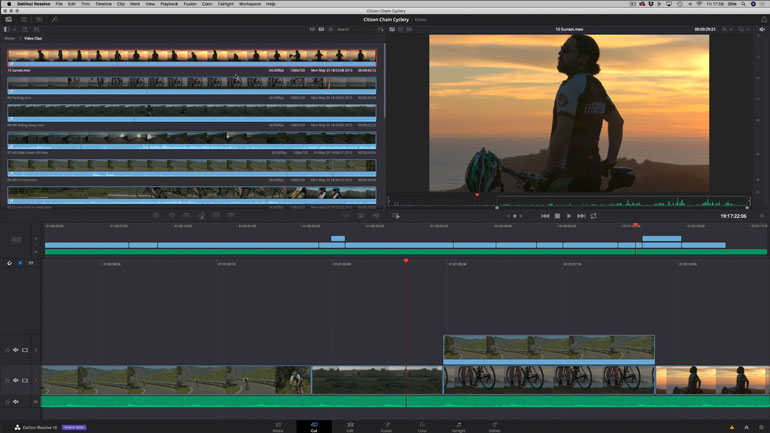
Task: Switch to the Fusion page tab
Action: 386,427
